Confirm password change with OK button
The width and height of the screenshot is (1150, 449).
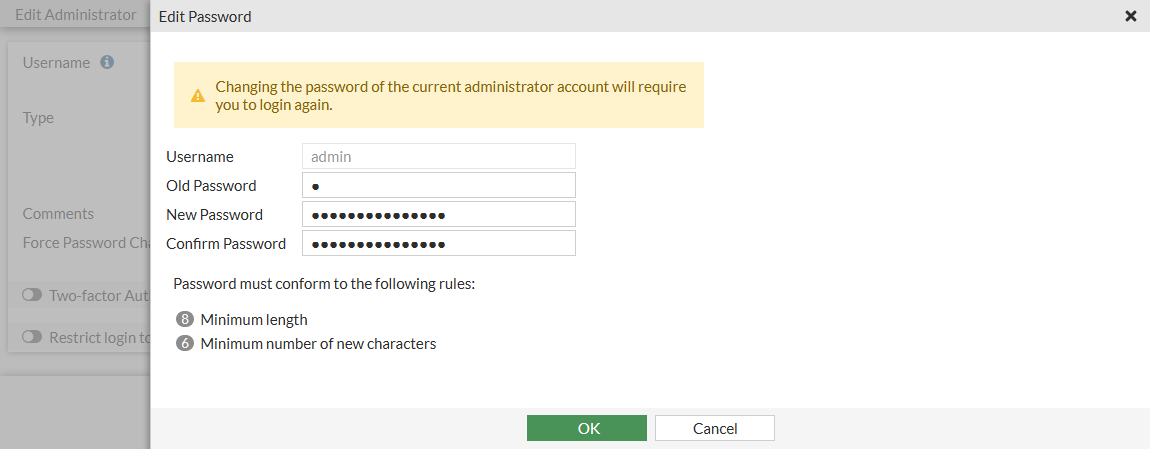pos(587,428)
